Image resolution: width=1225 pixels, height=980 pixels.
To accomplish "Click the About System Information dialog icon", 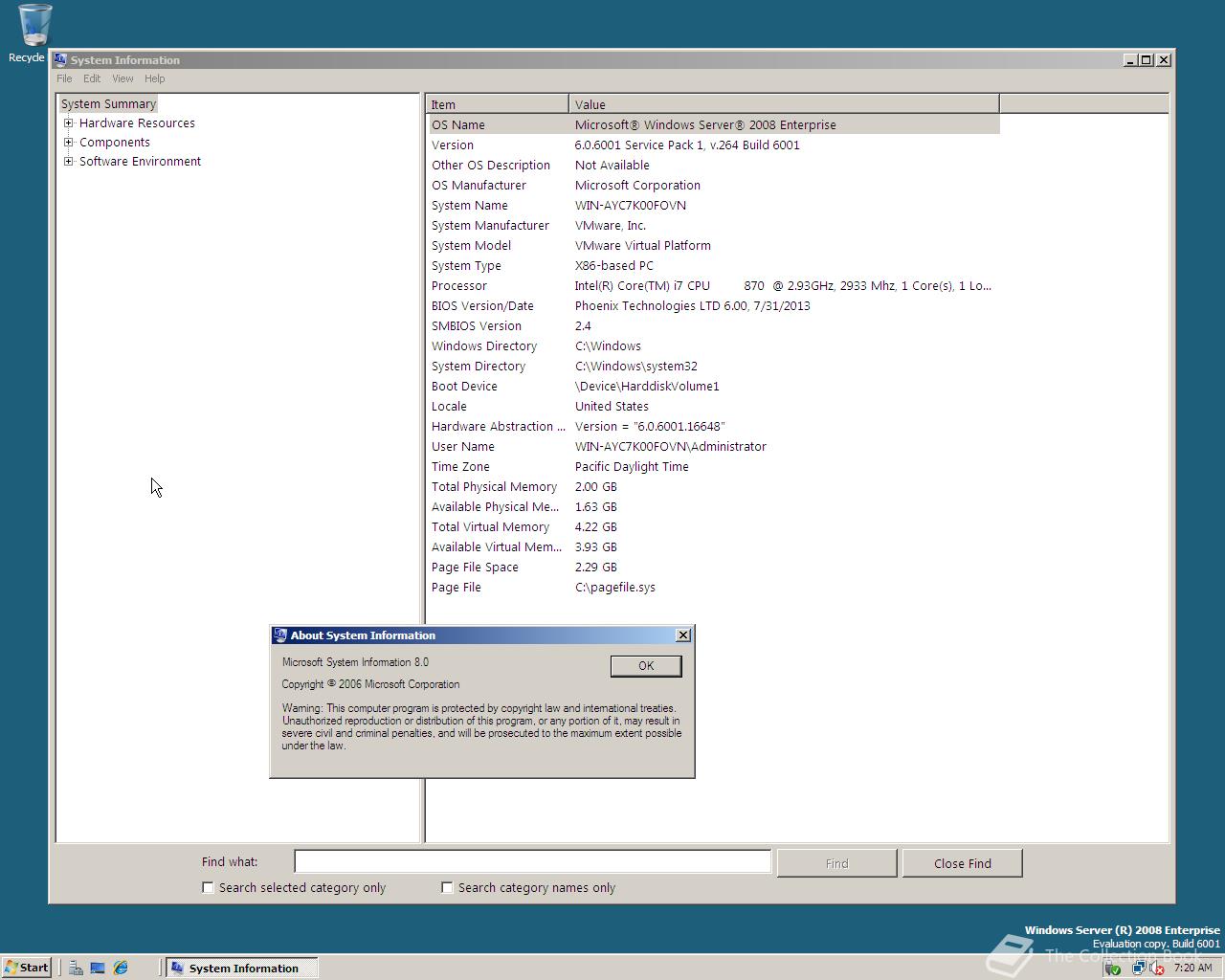I will [x=280, y=635].
